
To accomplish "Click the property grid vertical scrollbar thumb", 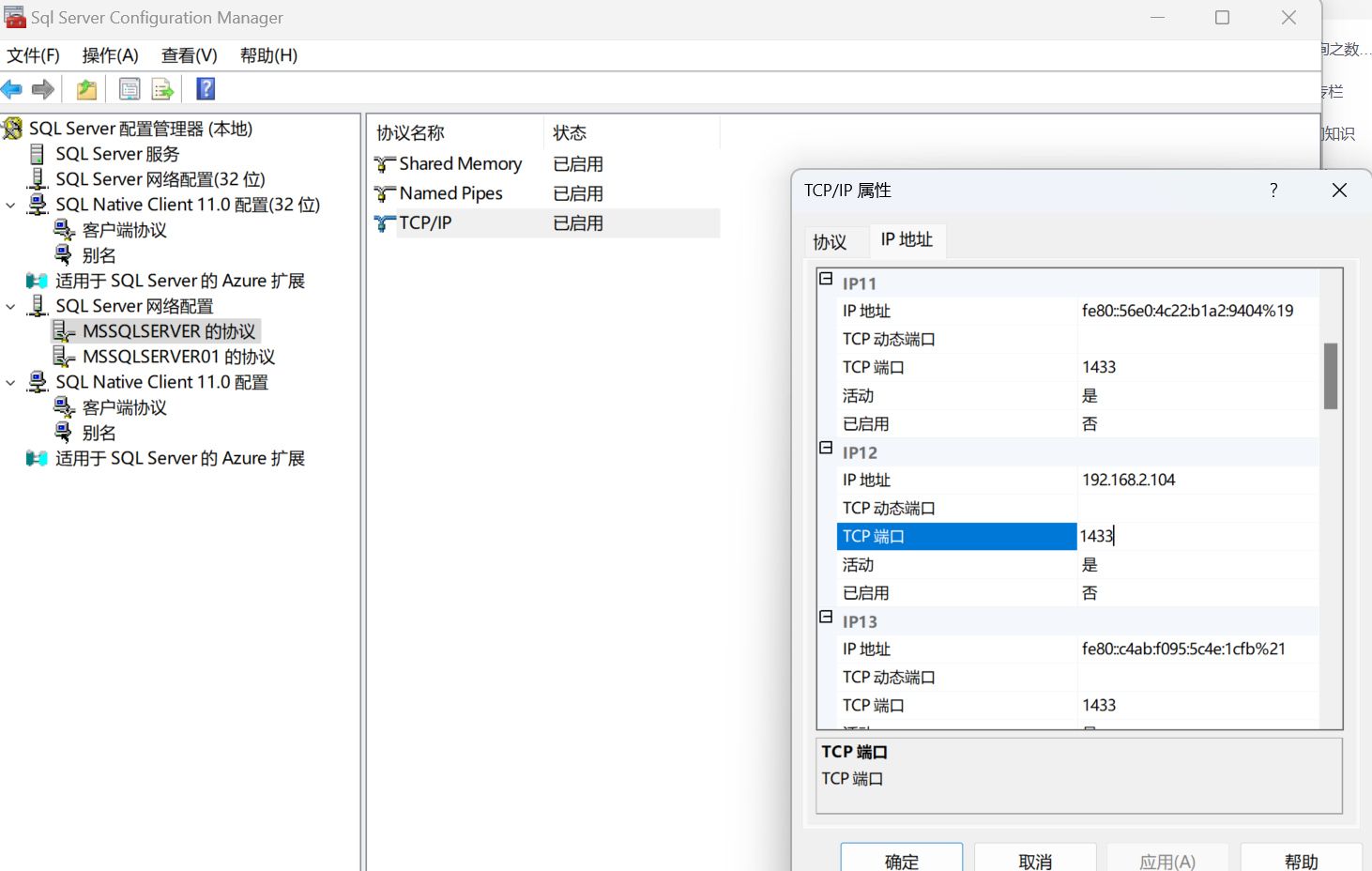I will point(1331,376).
